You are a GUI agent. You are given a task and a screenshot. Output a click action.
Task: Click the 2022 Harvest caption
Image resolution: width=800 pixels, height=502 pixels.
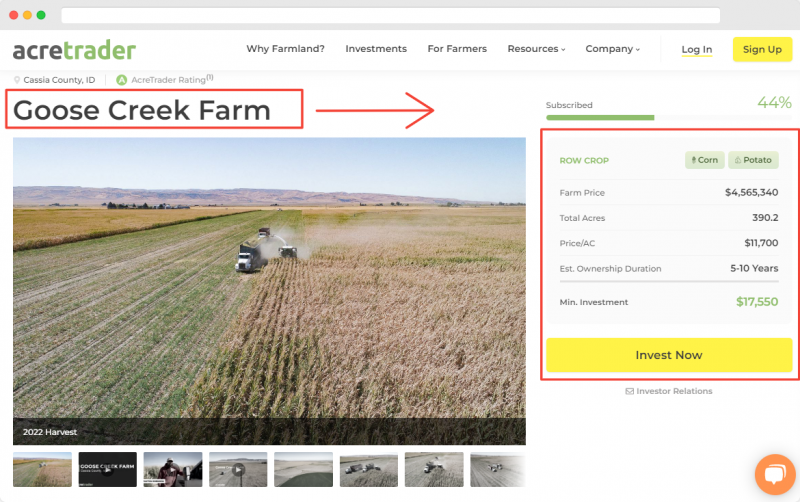click(x=50, y=432)
